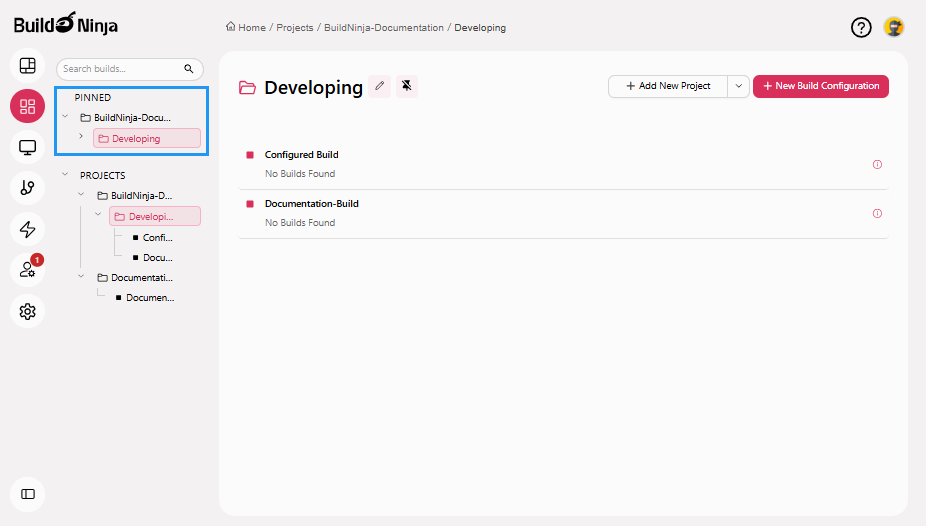Image resolution: width=926 pixels, height=526 pixels.
Task: View info icon for Documentation-Build
Action: 877,214
